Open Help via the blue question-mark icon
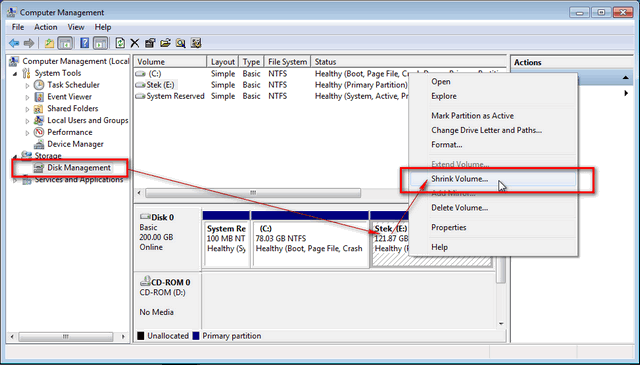The width and height of the screenshot is (640, 365). click(84, 43)
